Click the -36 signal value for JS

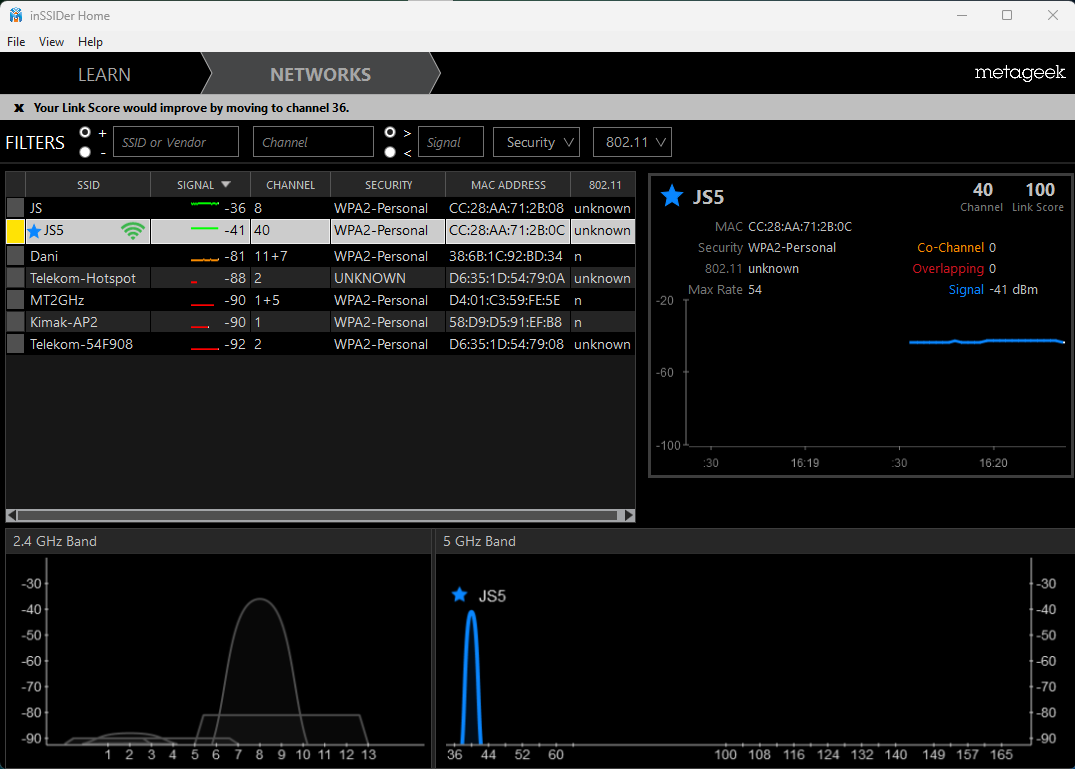tap(234, 208)
